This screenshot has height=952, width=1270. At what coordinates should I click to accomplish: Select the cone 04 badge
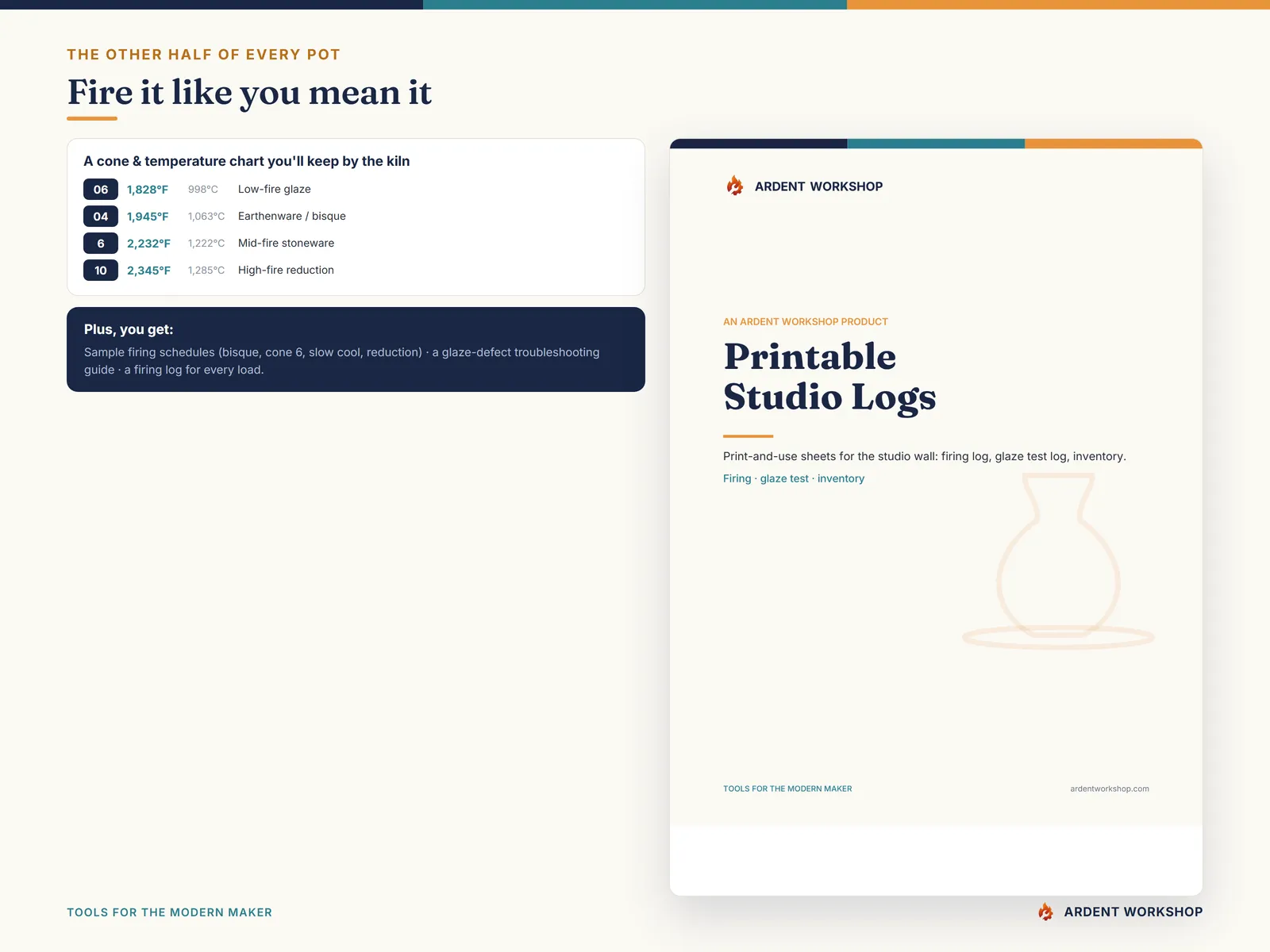pyautogui.click(x=101, y=217)
